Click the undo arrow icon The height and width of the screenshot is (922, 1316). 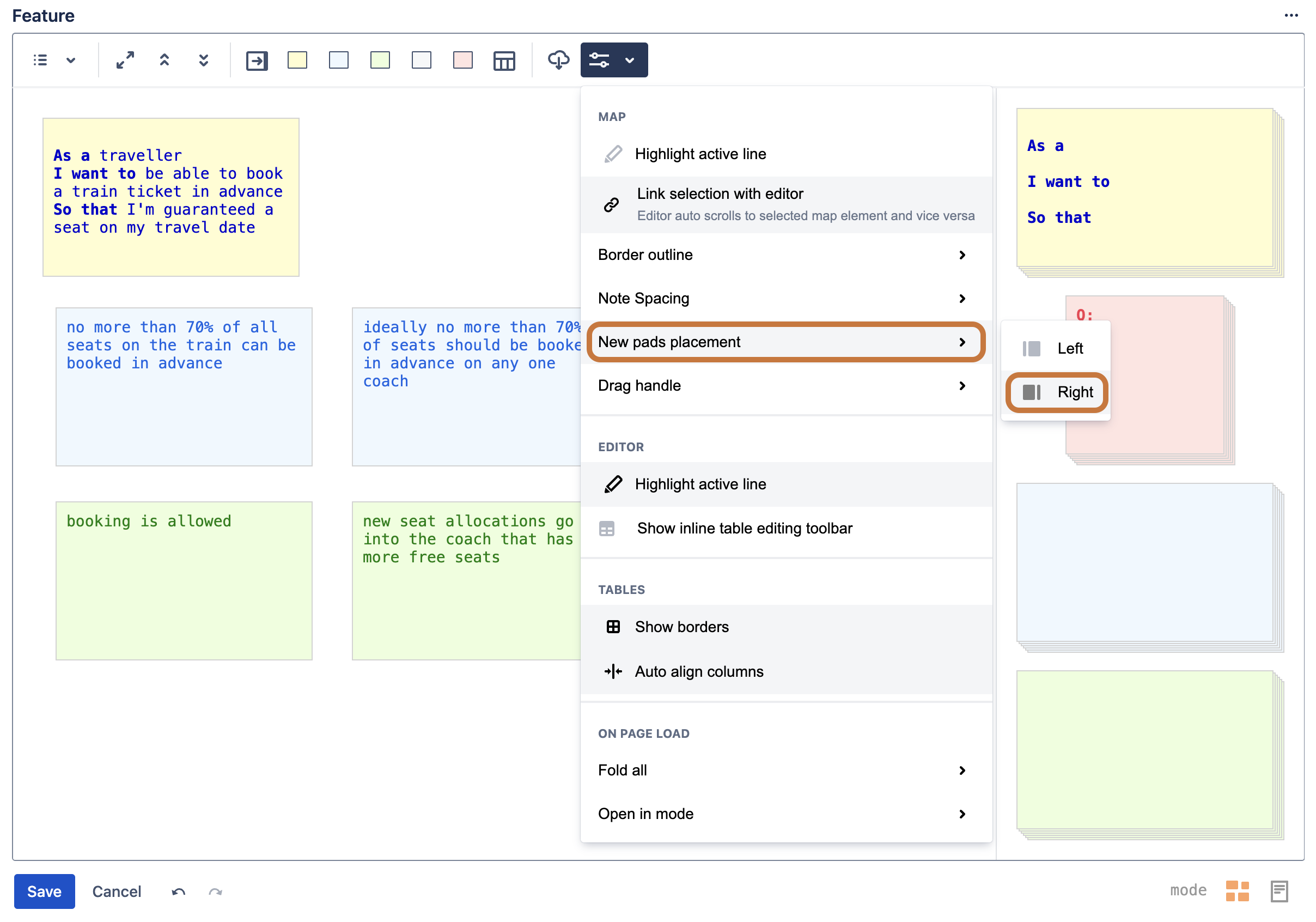pos(178,891)
